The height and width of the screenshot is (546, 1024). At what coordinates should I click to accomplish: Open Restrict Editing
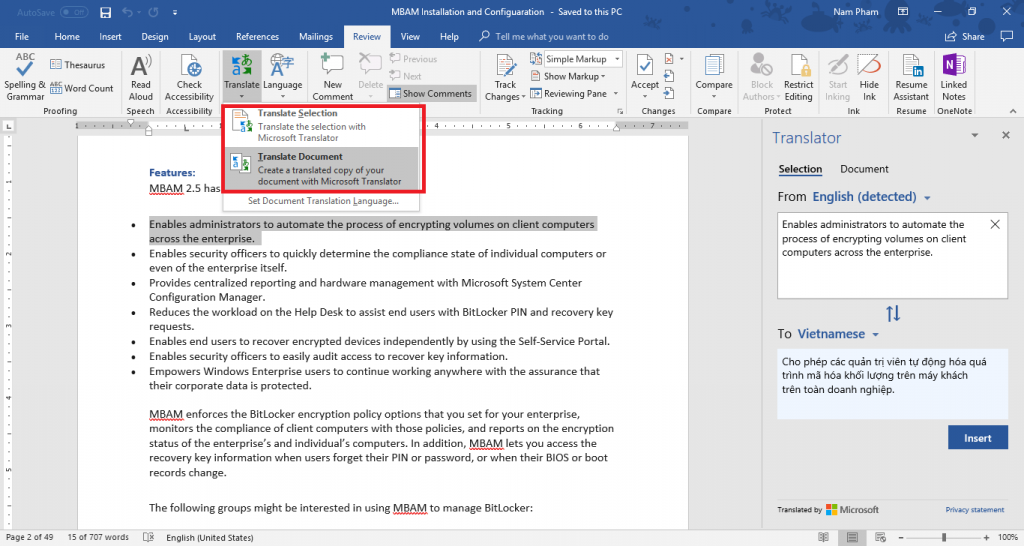(798, 77)
